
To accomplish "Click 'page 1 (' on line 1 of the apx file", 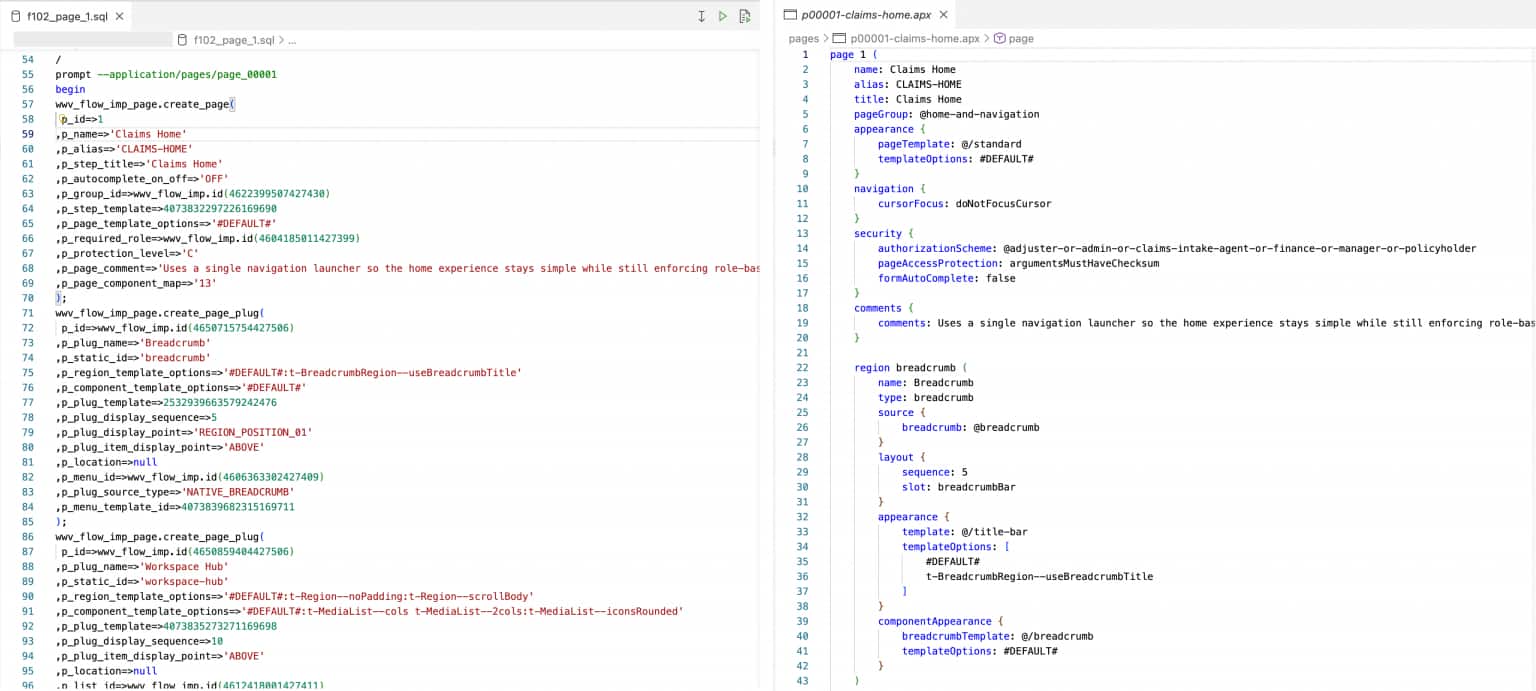I will (852, 55).
